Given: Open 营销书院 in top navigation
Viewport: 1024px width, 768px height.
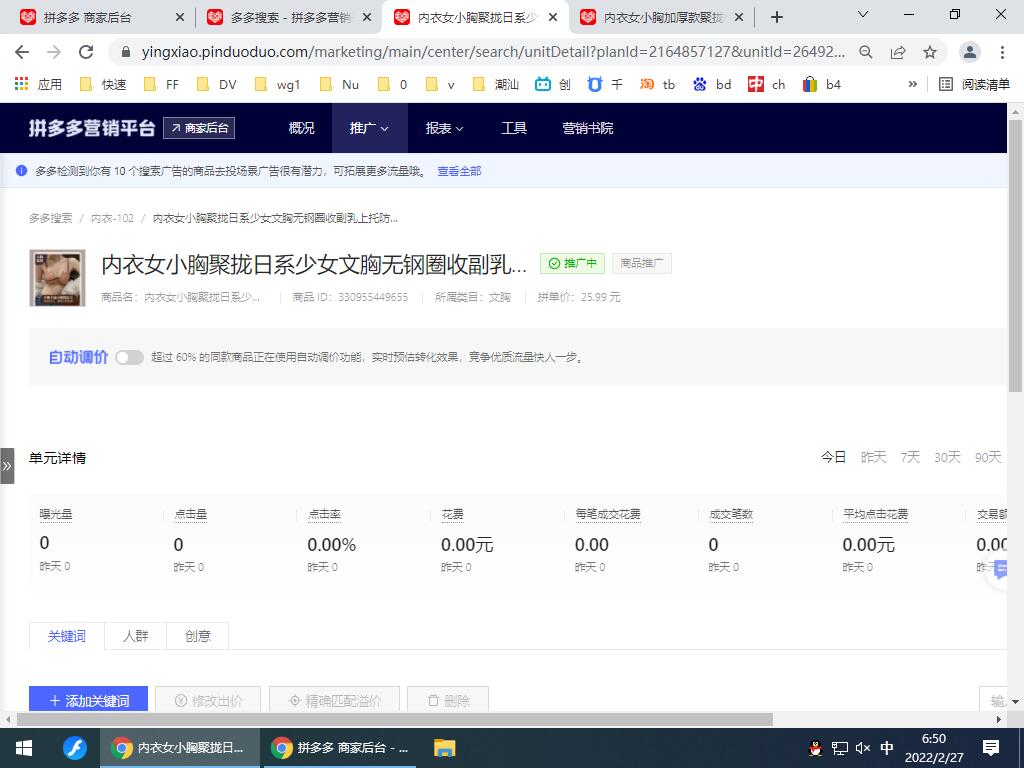Looking at the screenshot, I should point(588,128).
